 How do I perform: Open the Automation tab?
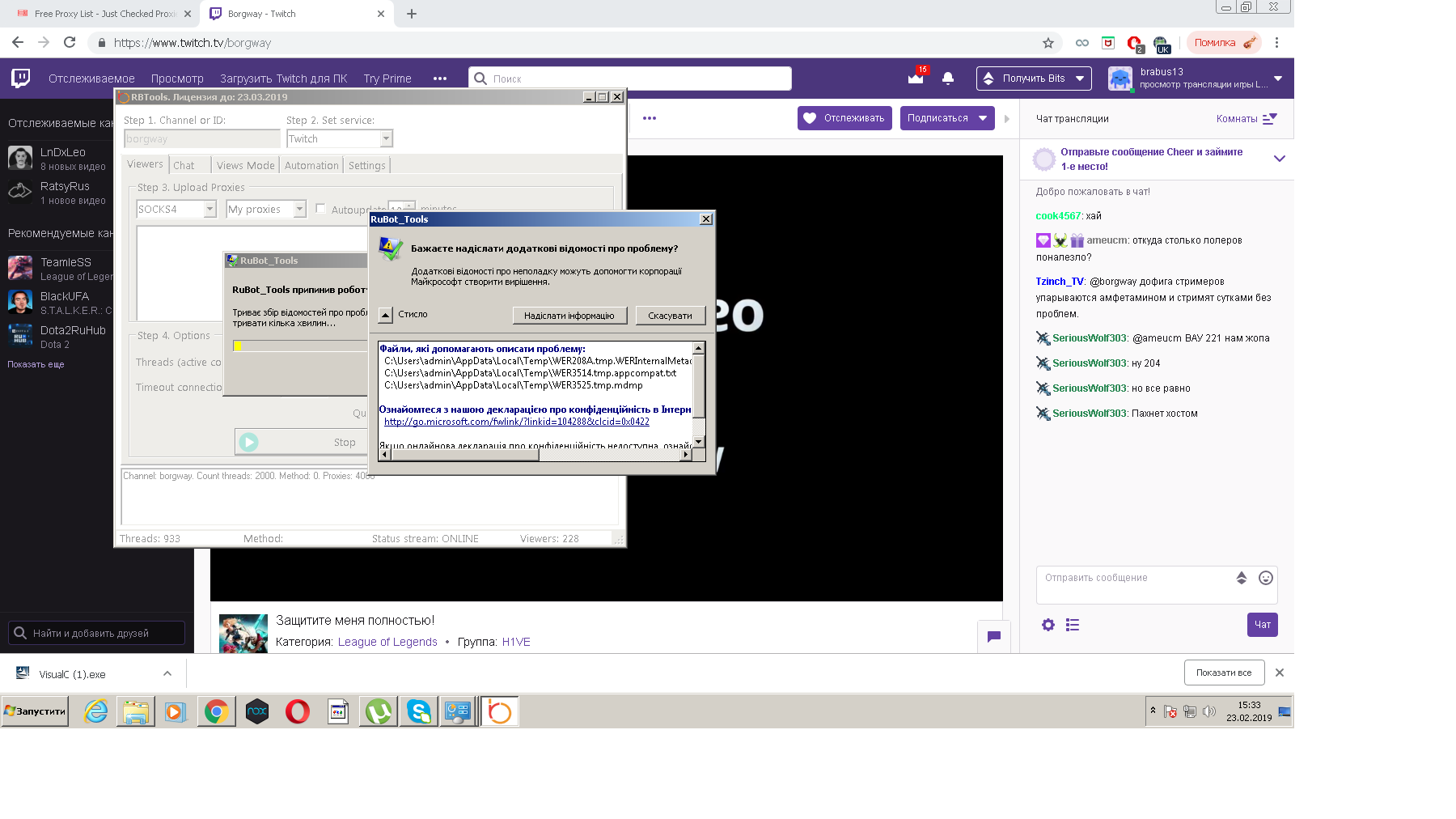[311, 166]
